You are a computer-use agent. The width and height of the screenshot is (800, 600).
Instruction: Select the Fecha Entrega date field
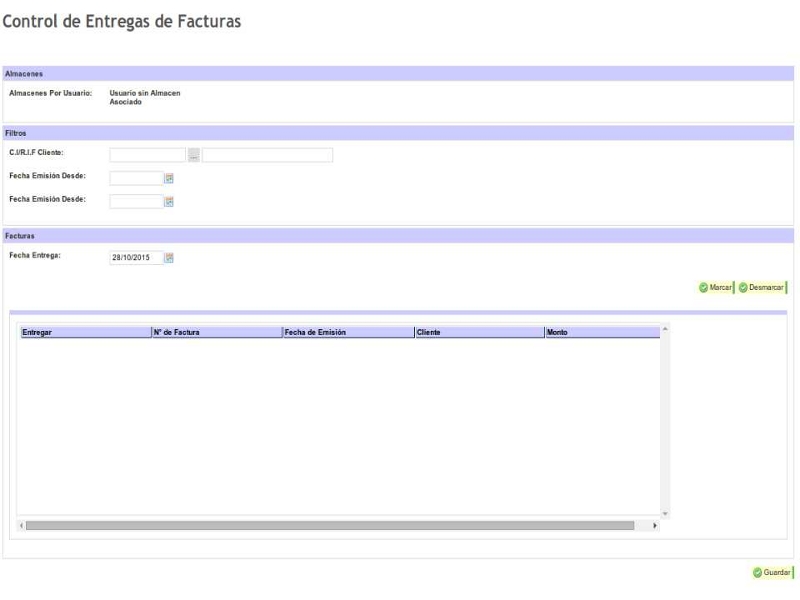(x=135, y=258)
